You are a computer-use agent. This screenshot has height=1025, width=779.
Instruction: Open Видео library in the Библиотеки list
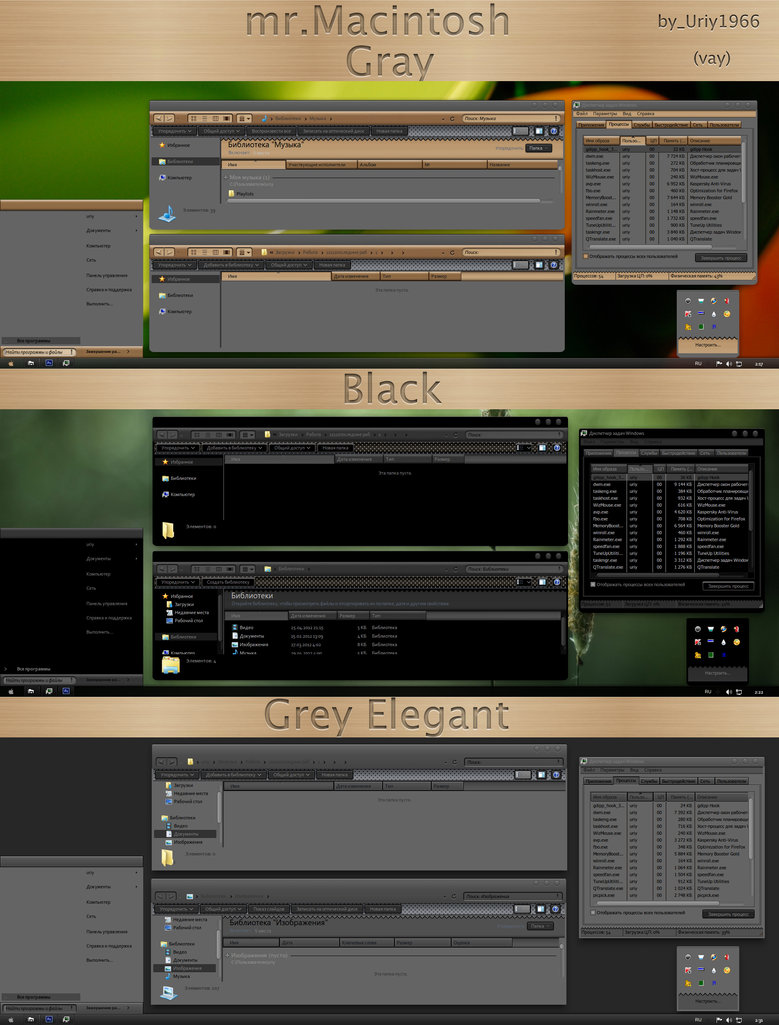coord(245,627)
